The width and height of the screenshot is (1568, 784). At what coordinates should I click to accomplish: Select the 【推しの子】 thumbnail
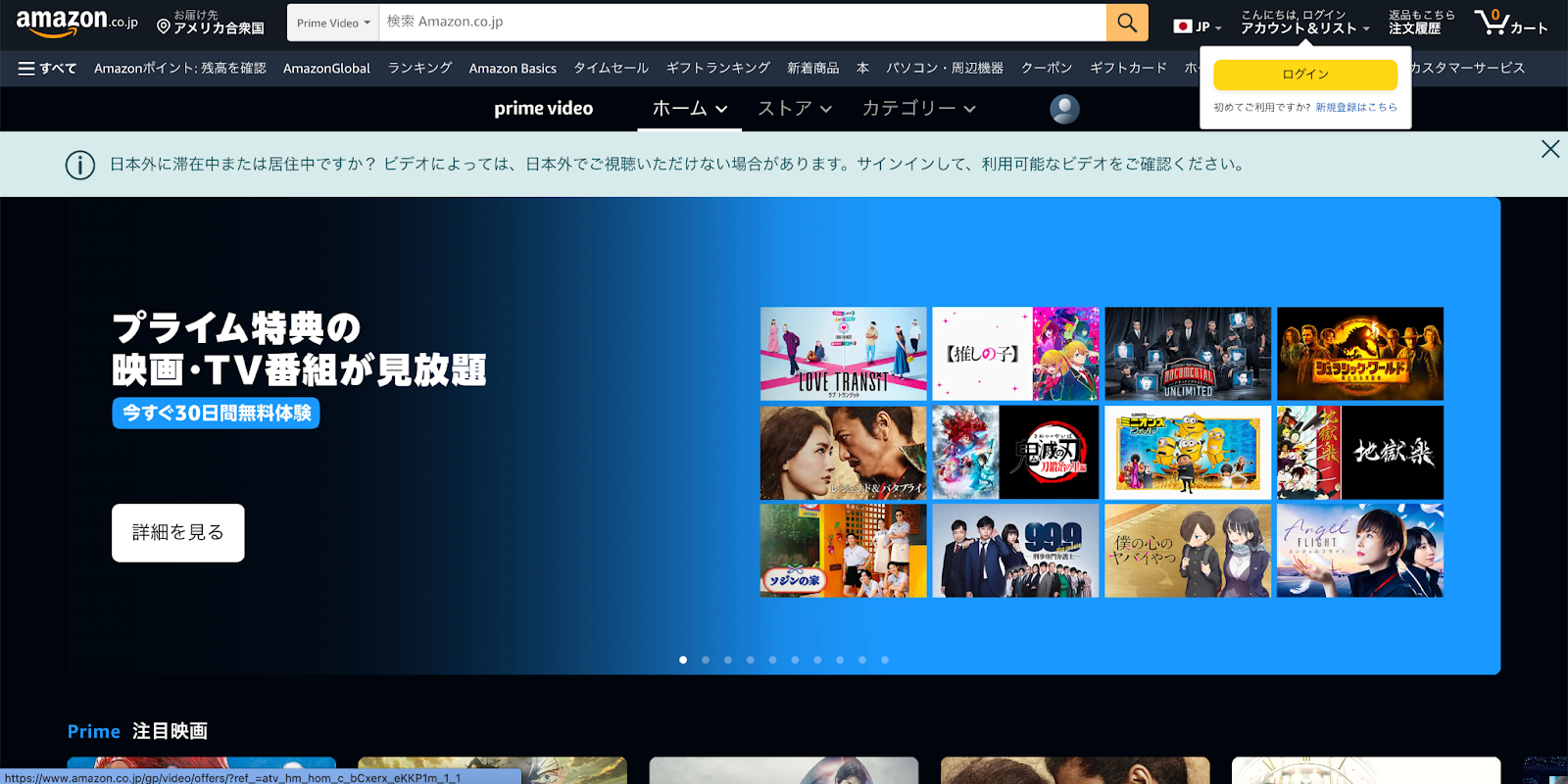[1015, 354]
